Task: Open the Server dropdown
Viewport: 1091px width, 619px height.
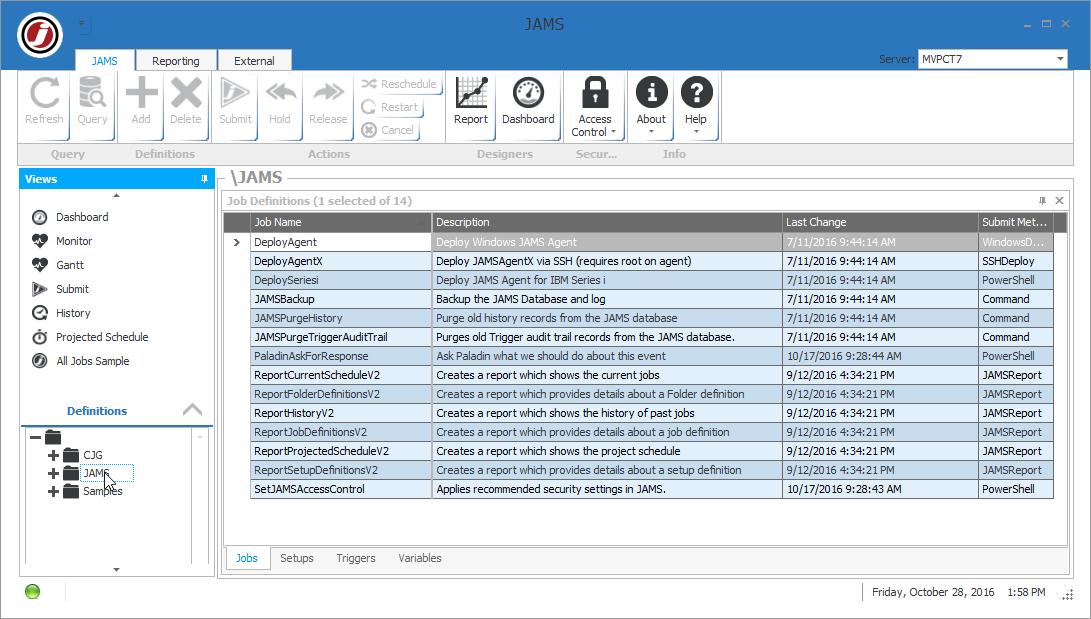Action: (1060, 59)
